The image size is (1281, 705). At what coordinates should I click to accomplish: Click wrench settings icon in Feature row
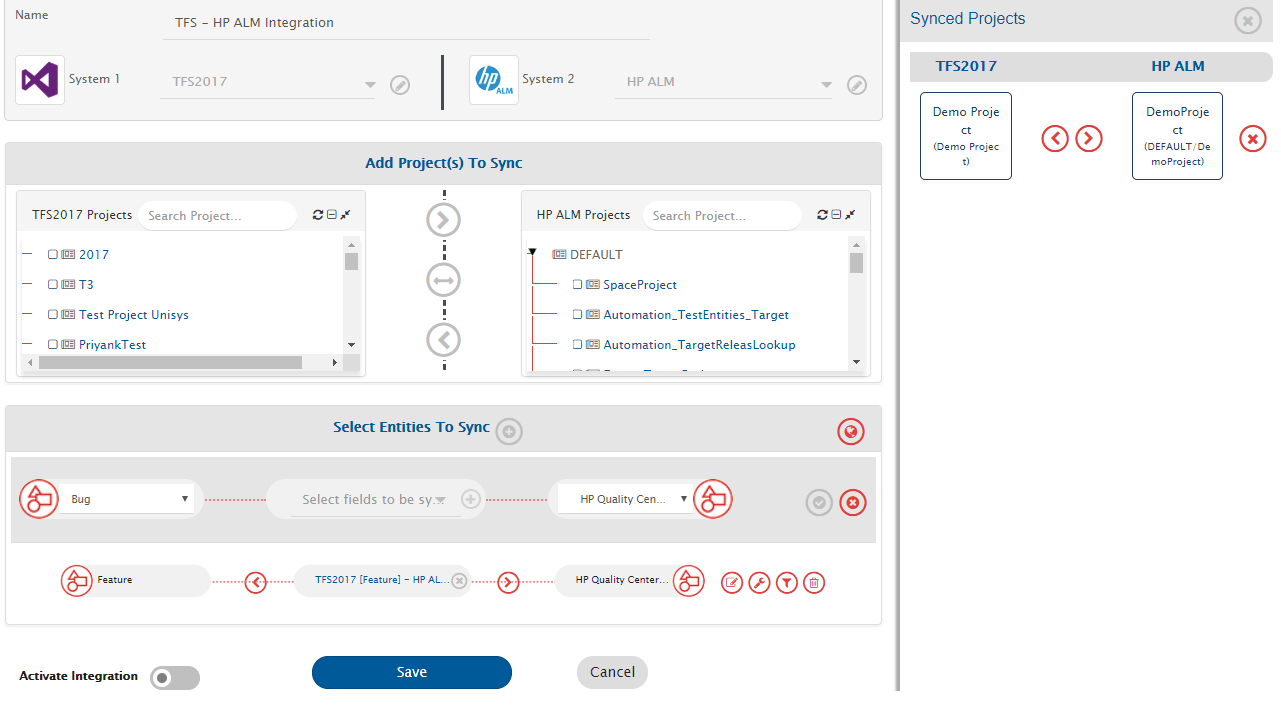759,583
